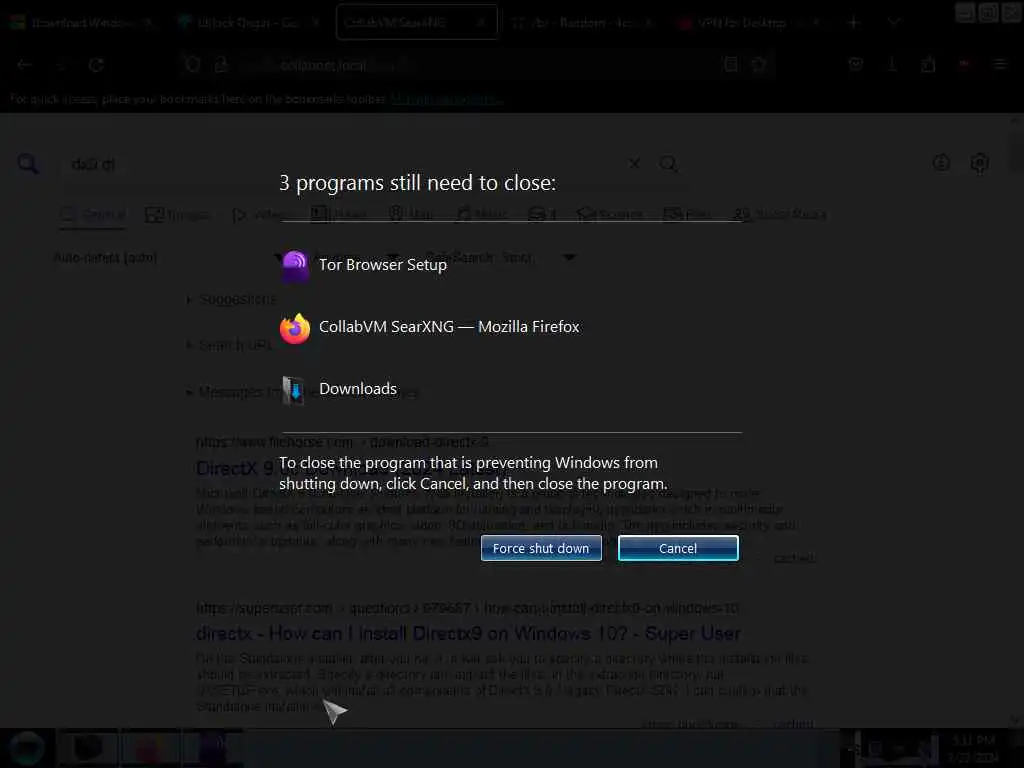Clear the SearXNG search query with the X
The width and height of the screenshot is (1024, 768).
(634, 163)
